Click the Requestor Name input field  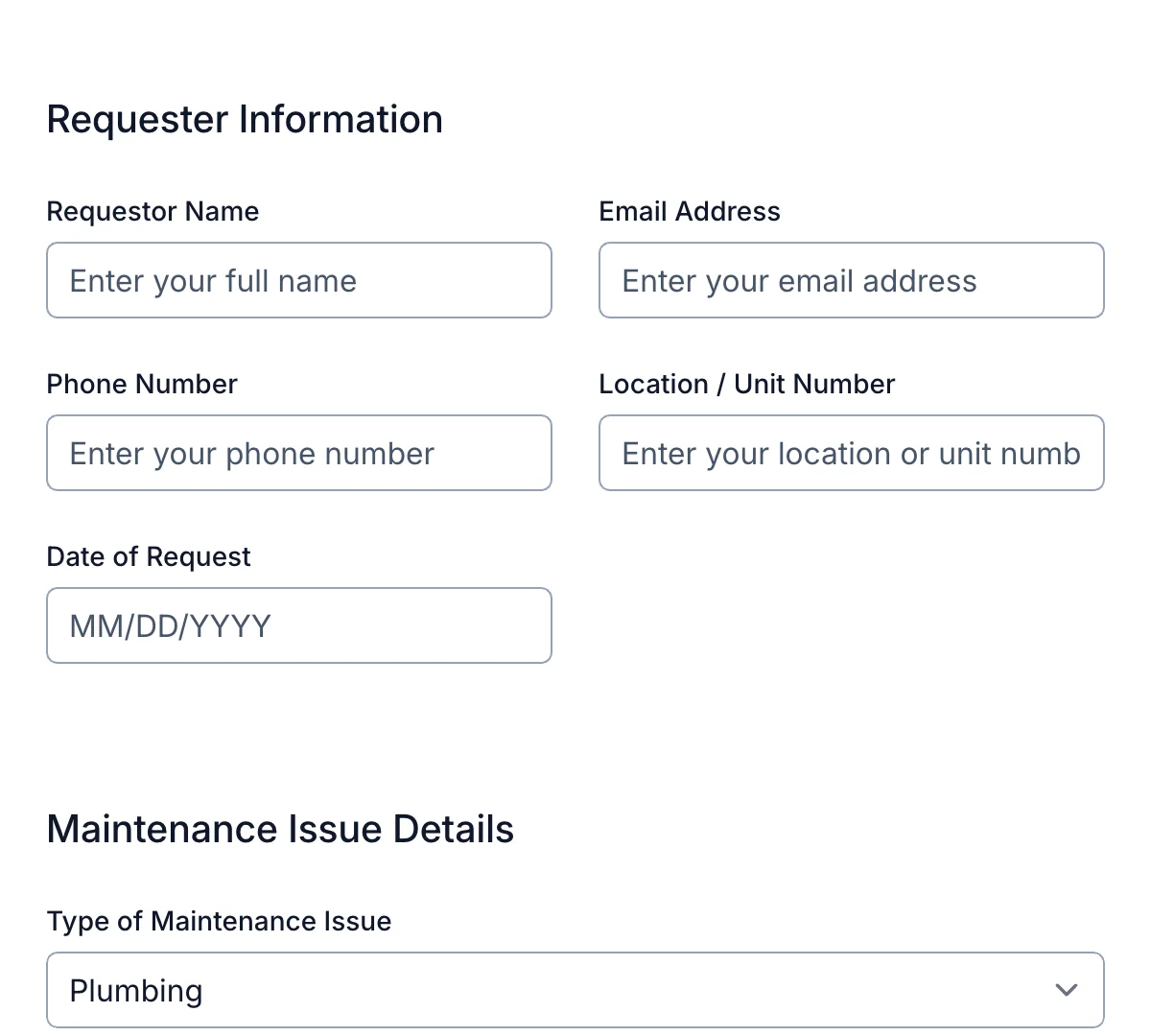[x=299, y=280]
